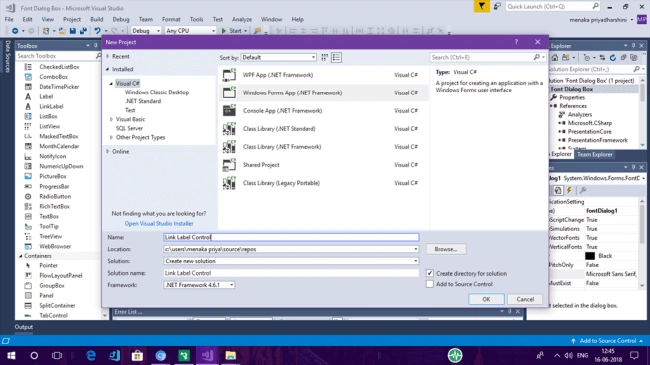650x365 pixels.
Task: Open Microsoft Edge from the taskbar
Action: tap(91, 355)
